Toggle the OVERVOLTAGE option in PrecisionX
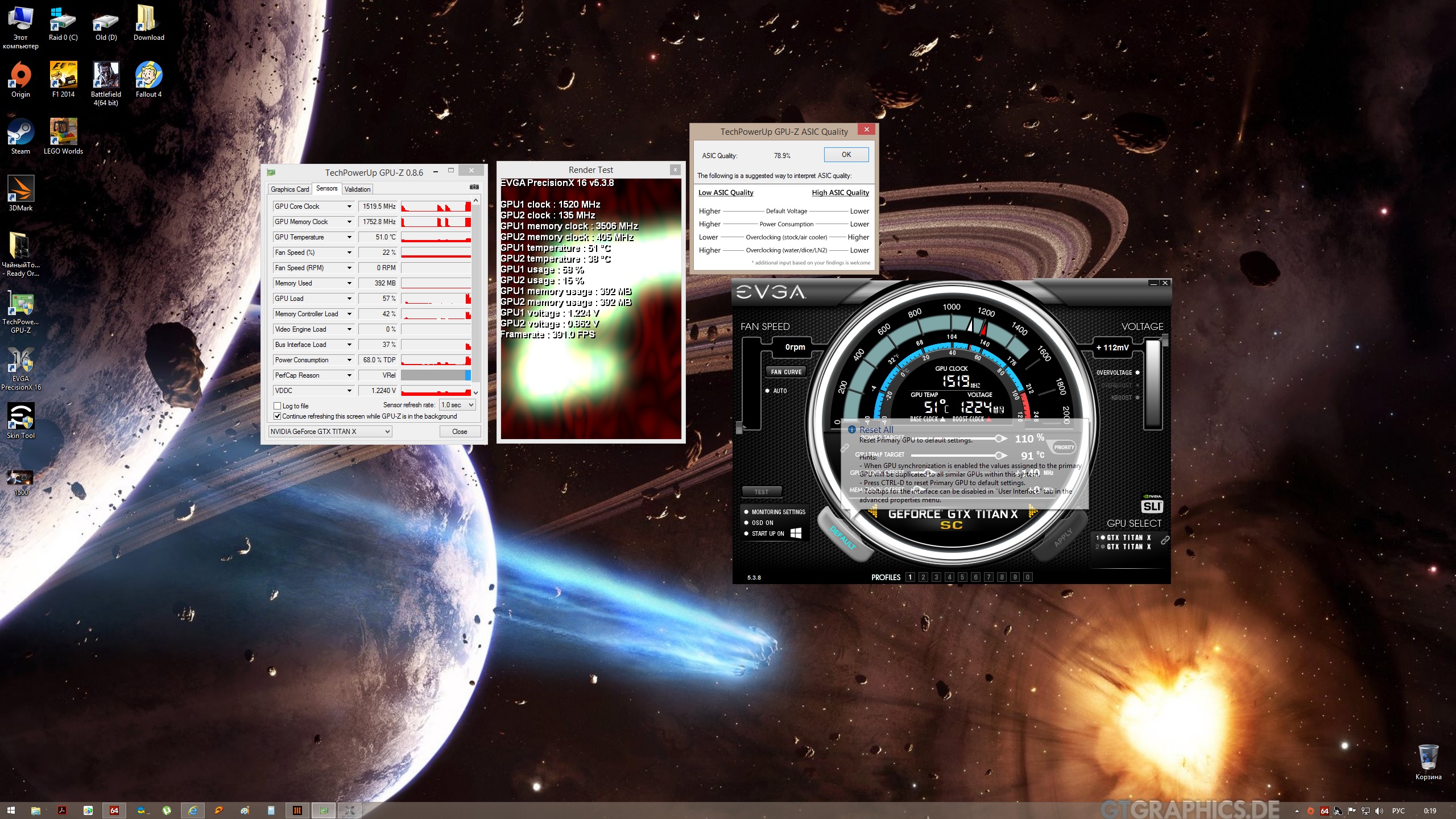The image size is (1456, 819). (x=1137, y=373)
